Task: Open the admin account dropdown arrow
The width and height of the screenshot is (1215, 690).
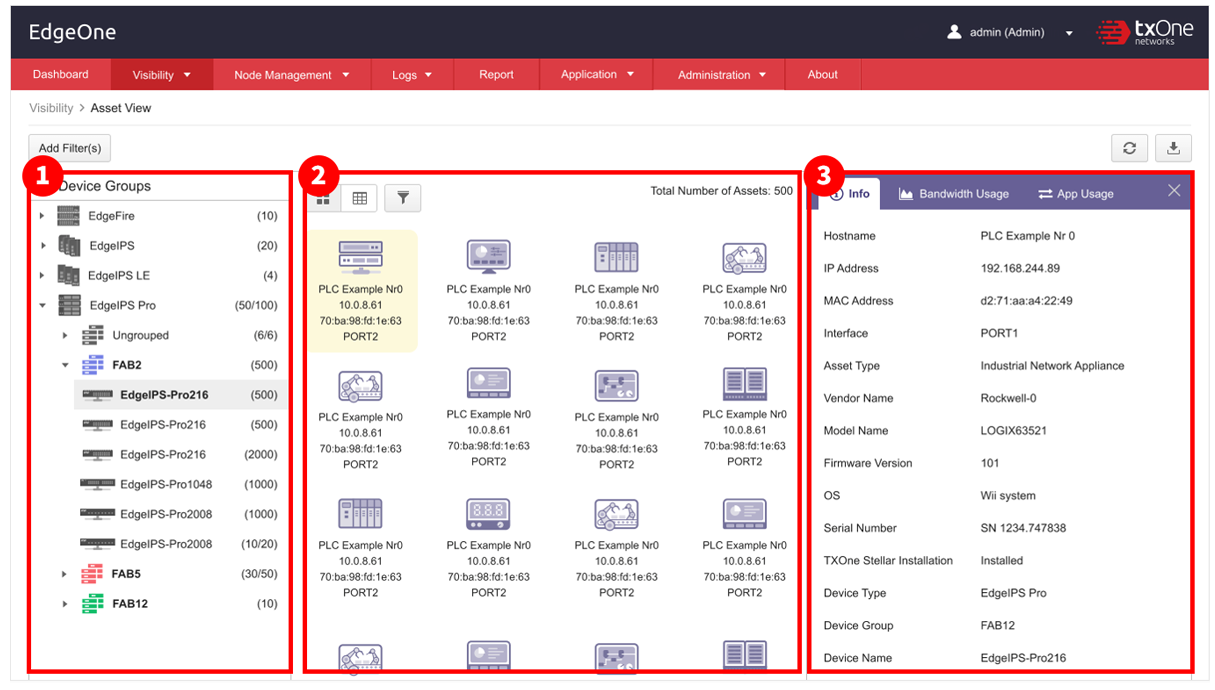Action: pos(1069,33)
